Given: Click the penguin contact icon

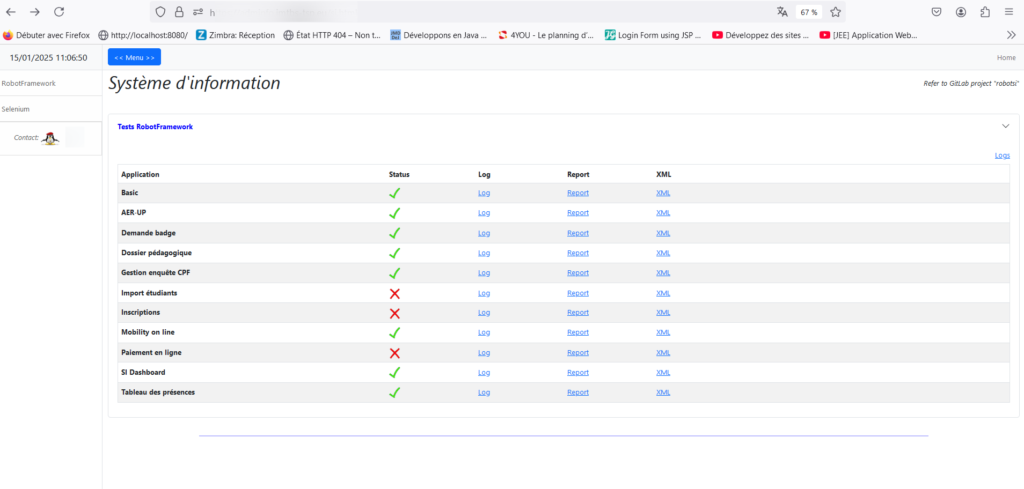Looking at the screenshot, I should pyautogui.click(x=50, y=138).
